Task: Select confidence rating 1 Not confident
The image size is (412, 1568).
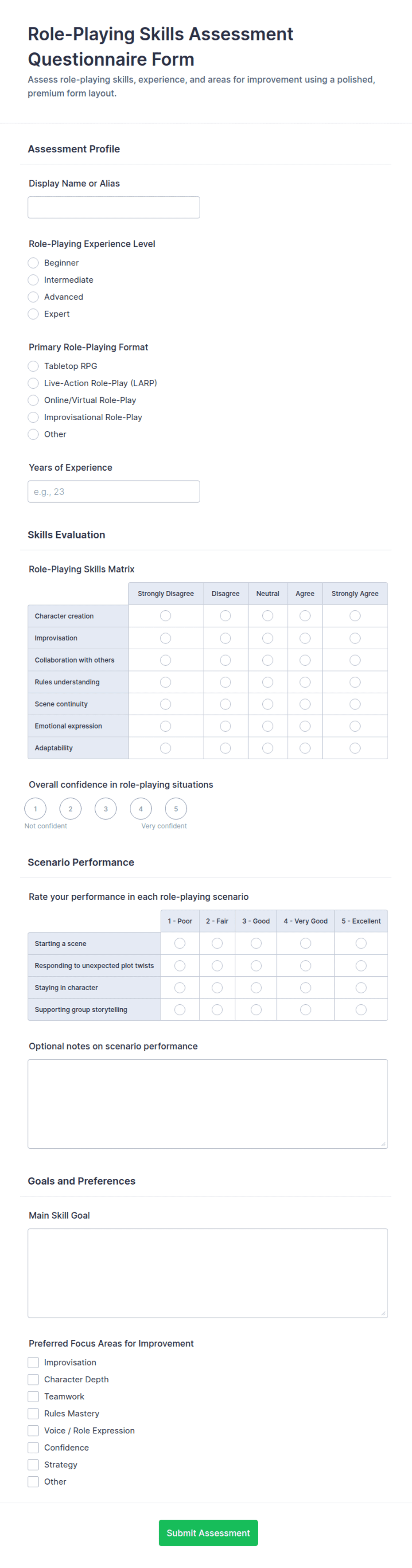Action: click(x=35, y=808)
